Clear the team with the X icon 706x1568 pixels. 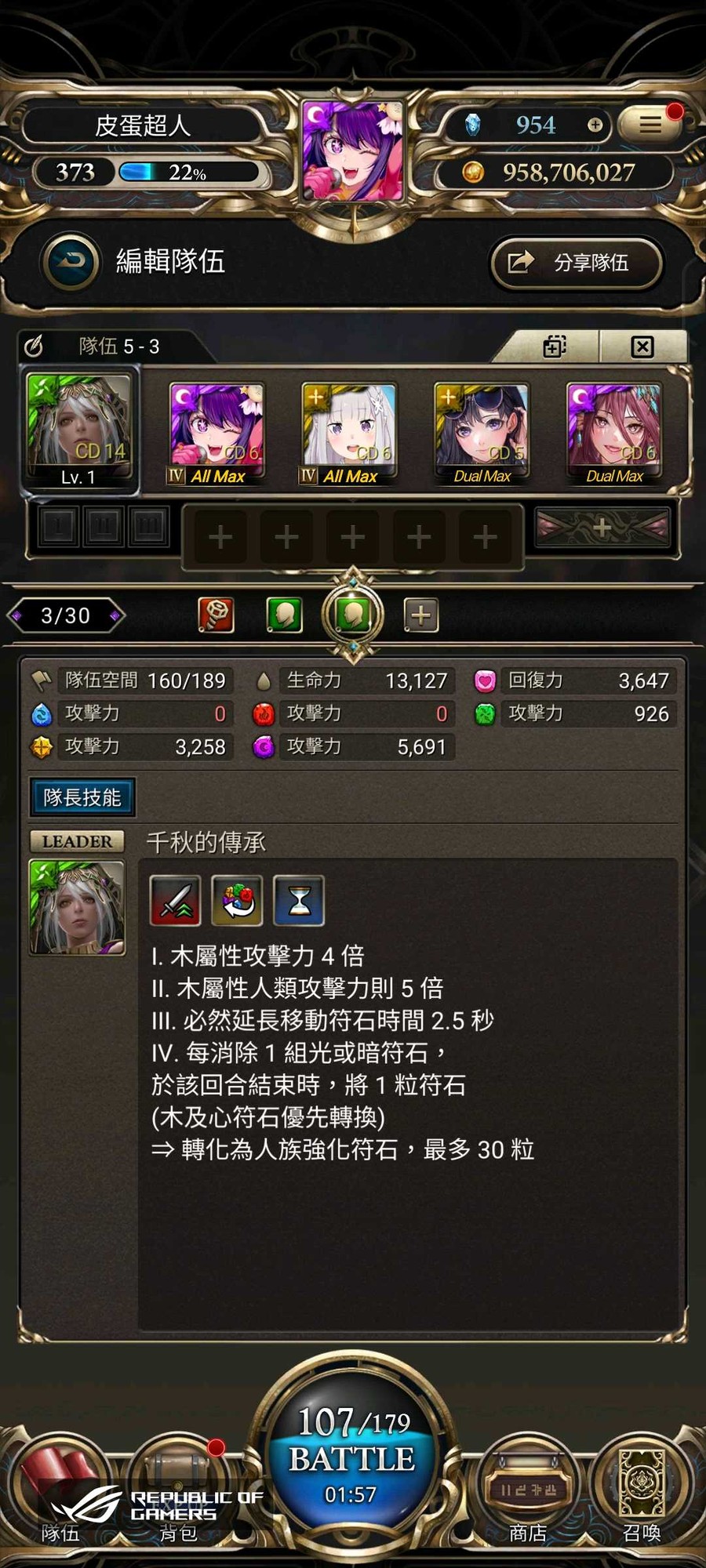(x=642, y=347)
